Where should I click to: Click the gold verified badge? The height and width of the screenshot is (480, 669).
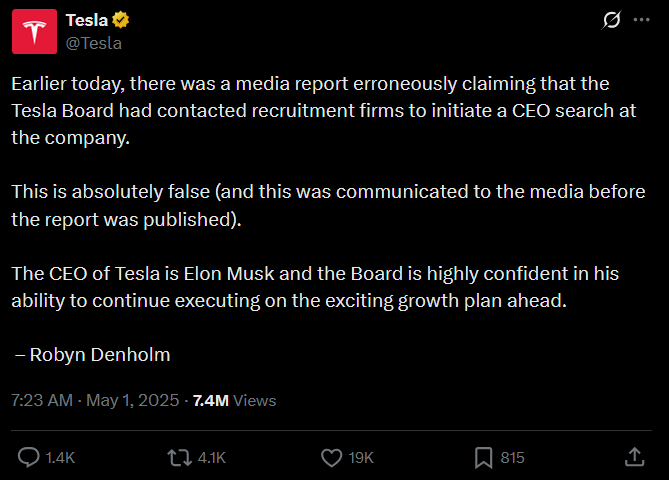click(121, 20)
